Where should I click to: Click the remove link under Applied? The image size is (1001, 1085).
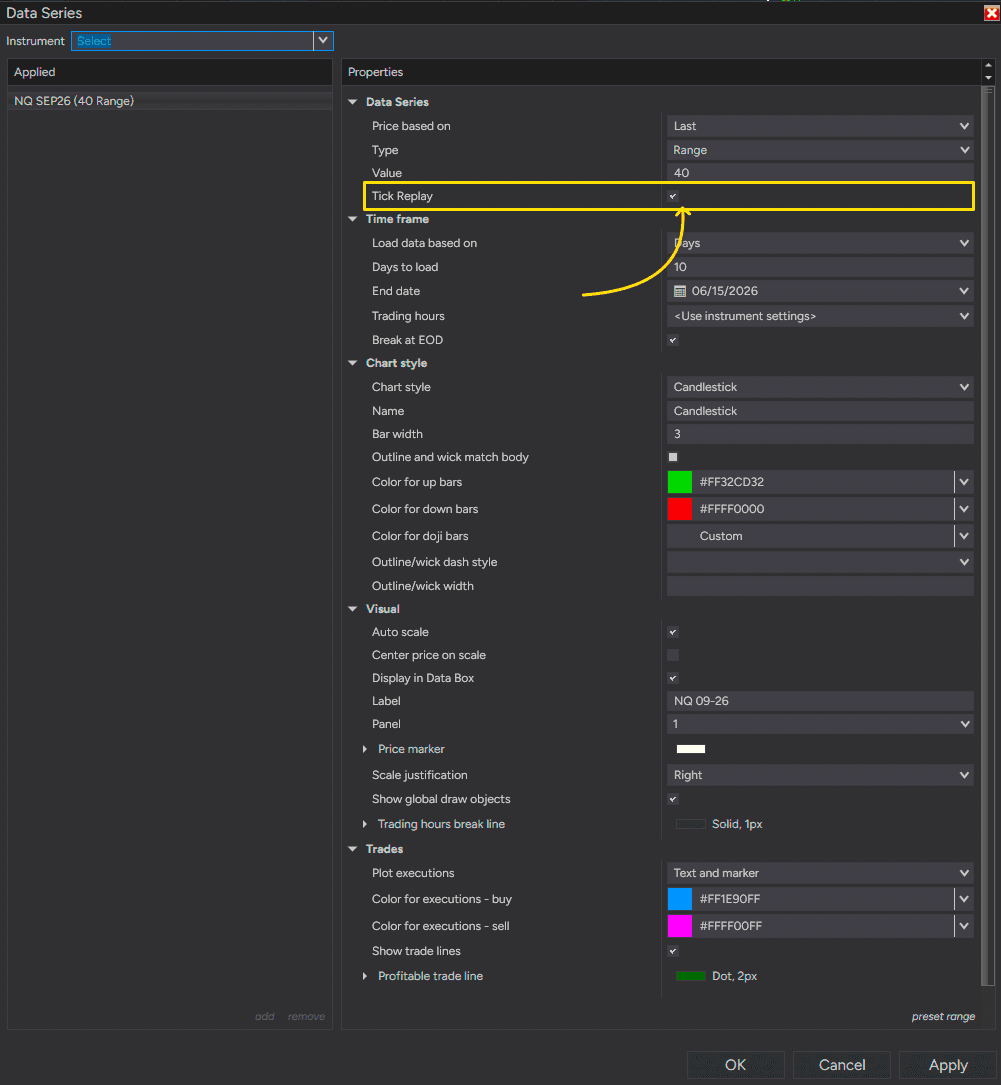pyautogui.click(x=306, y=1016)
